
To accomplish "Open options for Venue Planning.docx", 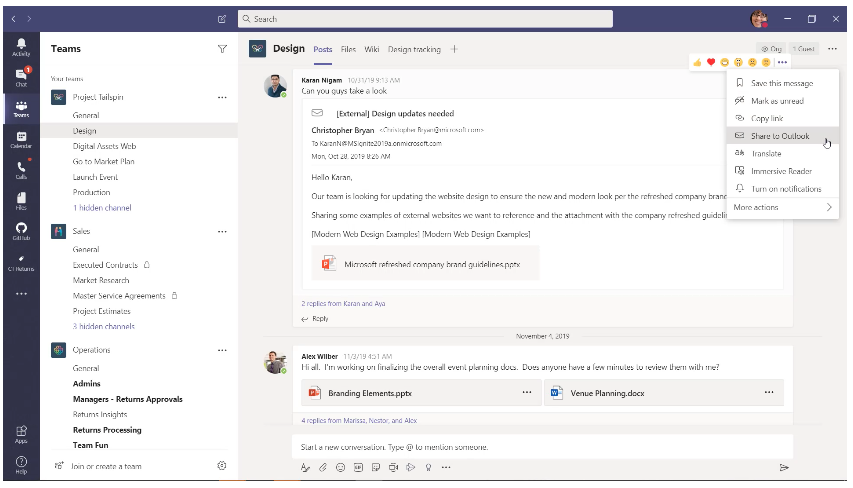I will [x=769, y=392].
